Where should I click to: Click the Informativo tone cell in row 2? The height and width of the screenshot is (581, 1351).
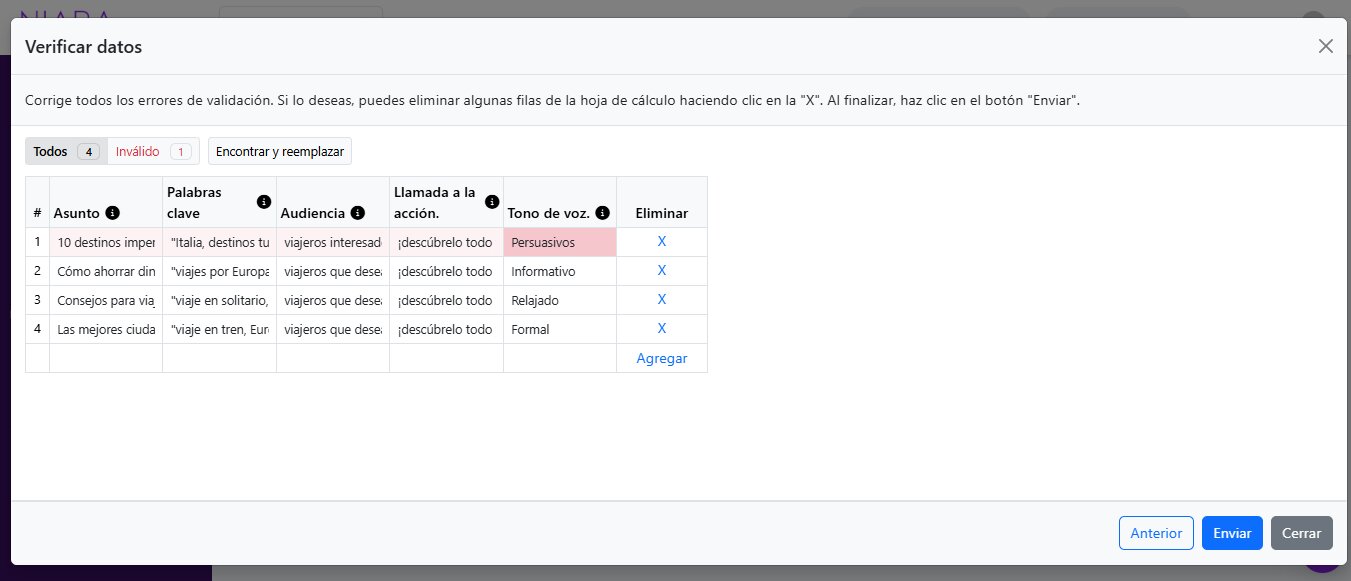tap(559, 270)
